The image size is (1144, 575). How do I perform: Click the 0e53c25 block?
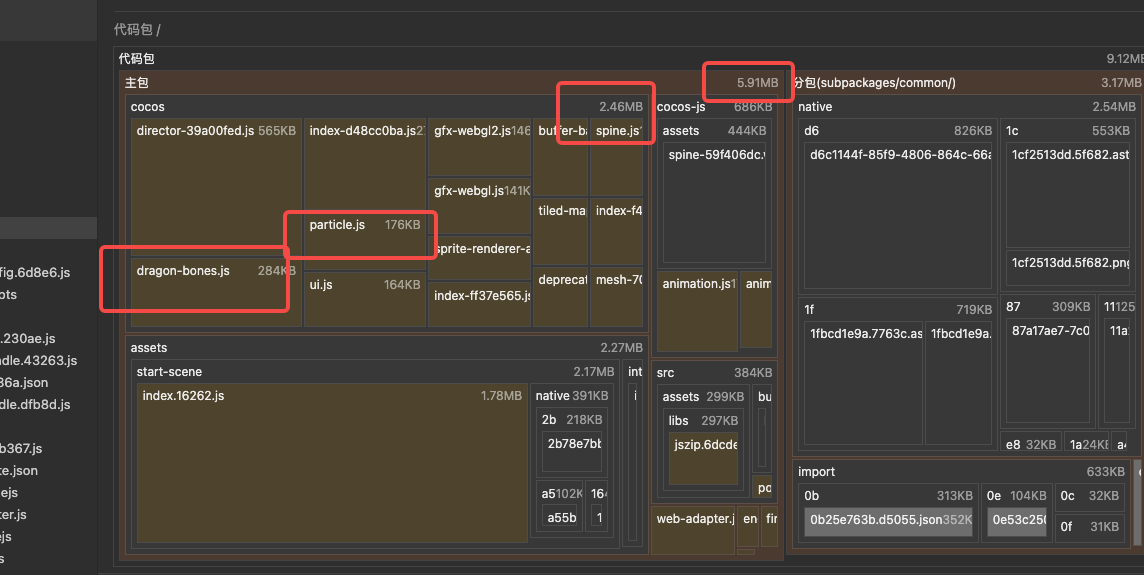pyautogui.click(x=1017, y=522)
